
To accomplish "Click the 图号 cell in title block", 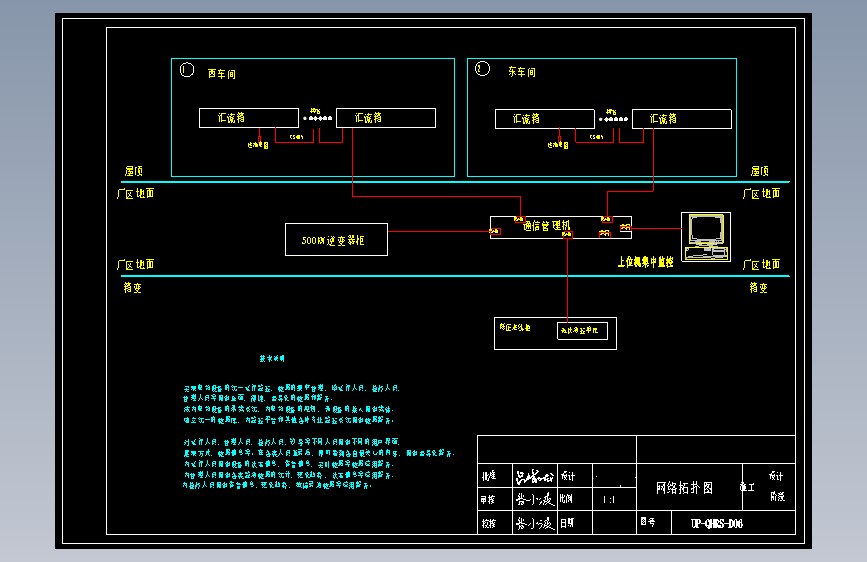I will pyautogui.click(x=654, y=522).
